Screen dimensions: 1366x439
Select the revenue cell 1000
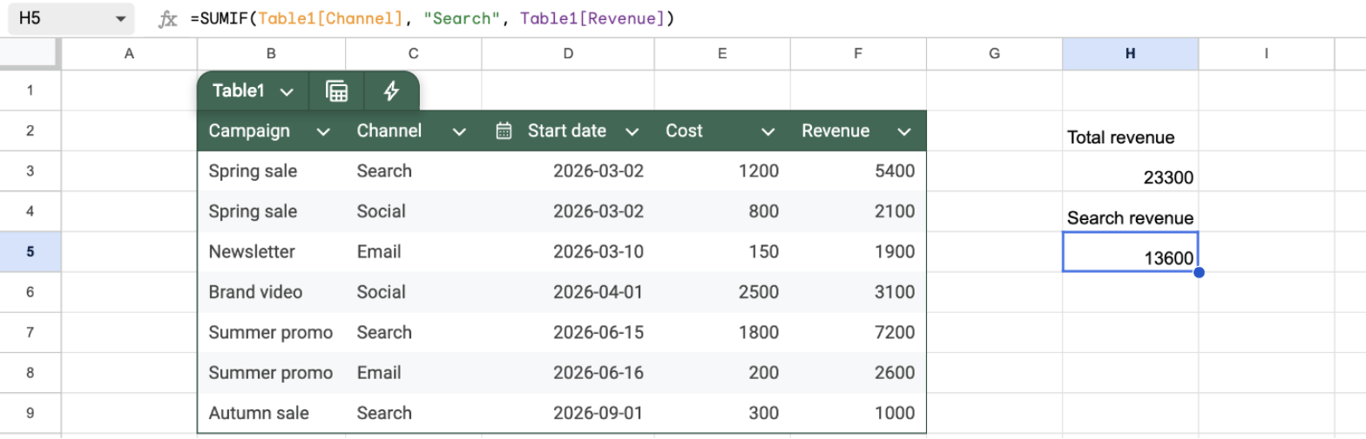tap(858, 413)
